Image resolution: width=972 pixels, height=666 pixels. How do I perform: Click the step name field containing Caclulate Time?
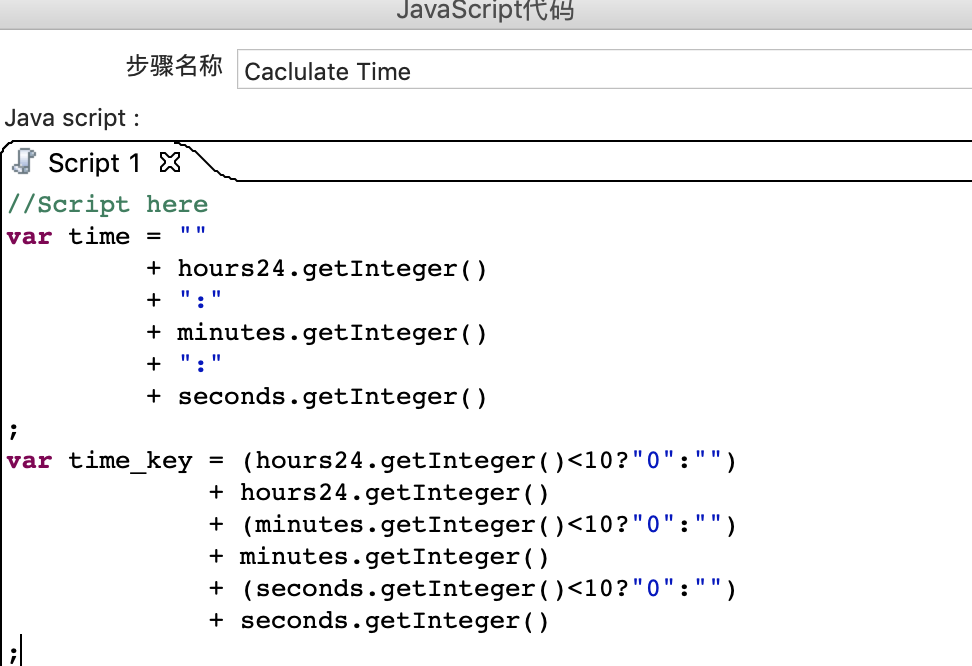[604, 71]
